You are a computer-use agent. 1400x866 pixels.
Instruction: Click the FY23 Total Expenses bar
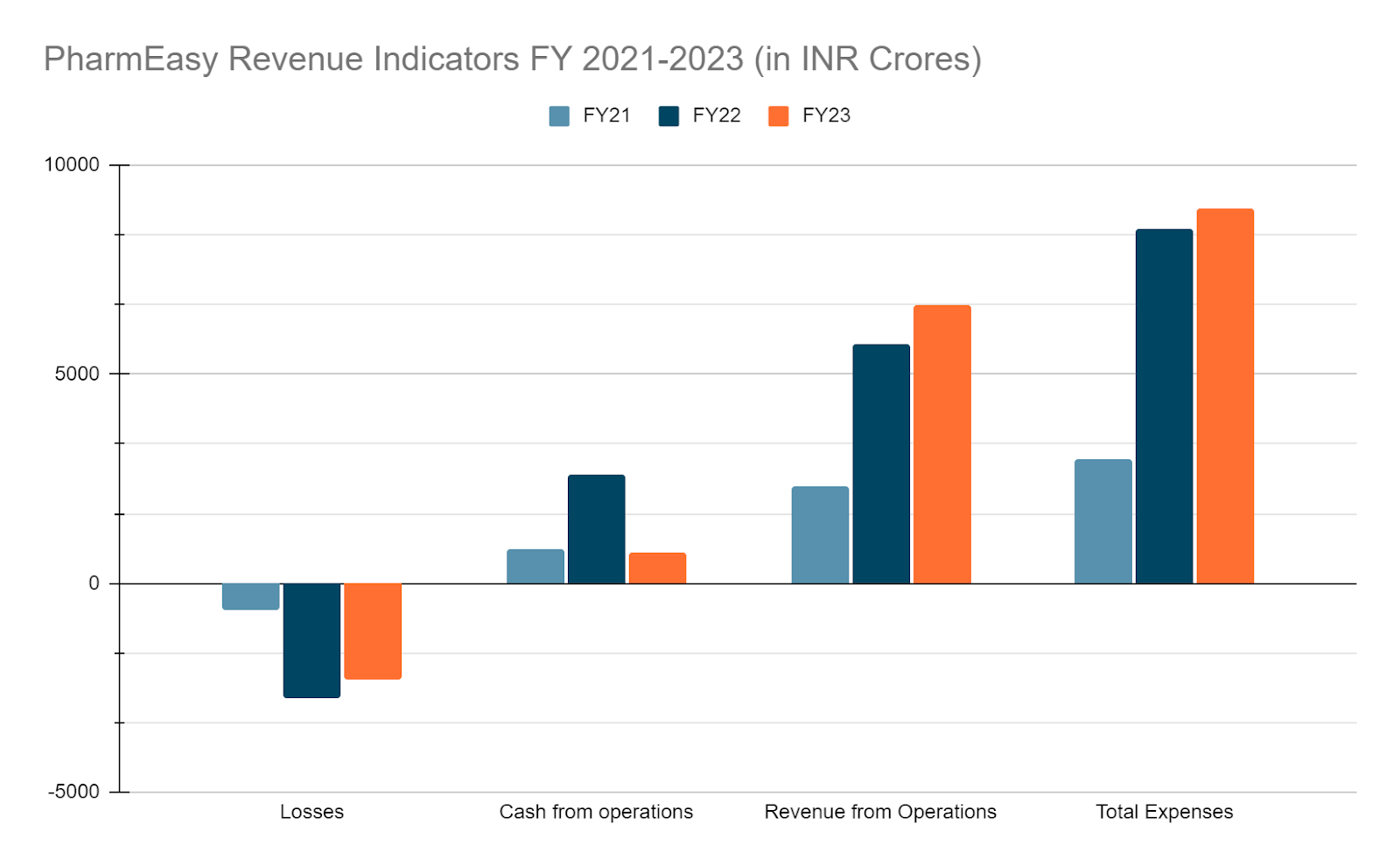[1225, 395]
